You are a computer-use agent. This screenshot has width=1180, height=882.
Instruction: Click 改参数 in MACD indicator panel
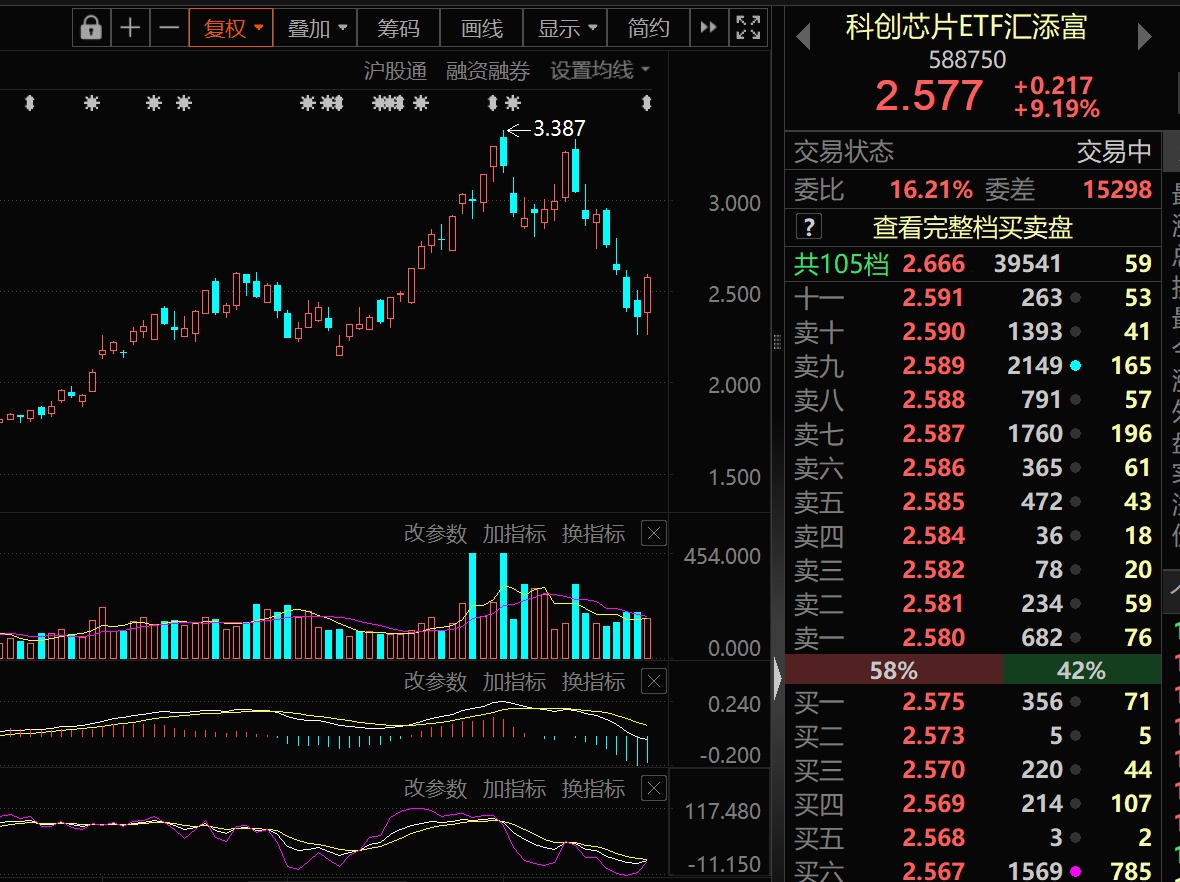[x=435, y=682]
